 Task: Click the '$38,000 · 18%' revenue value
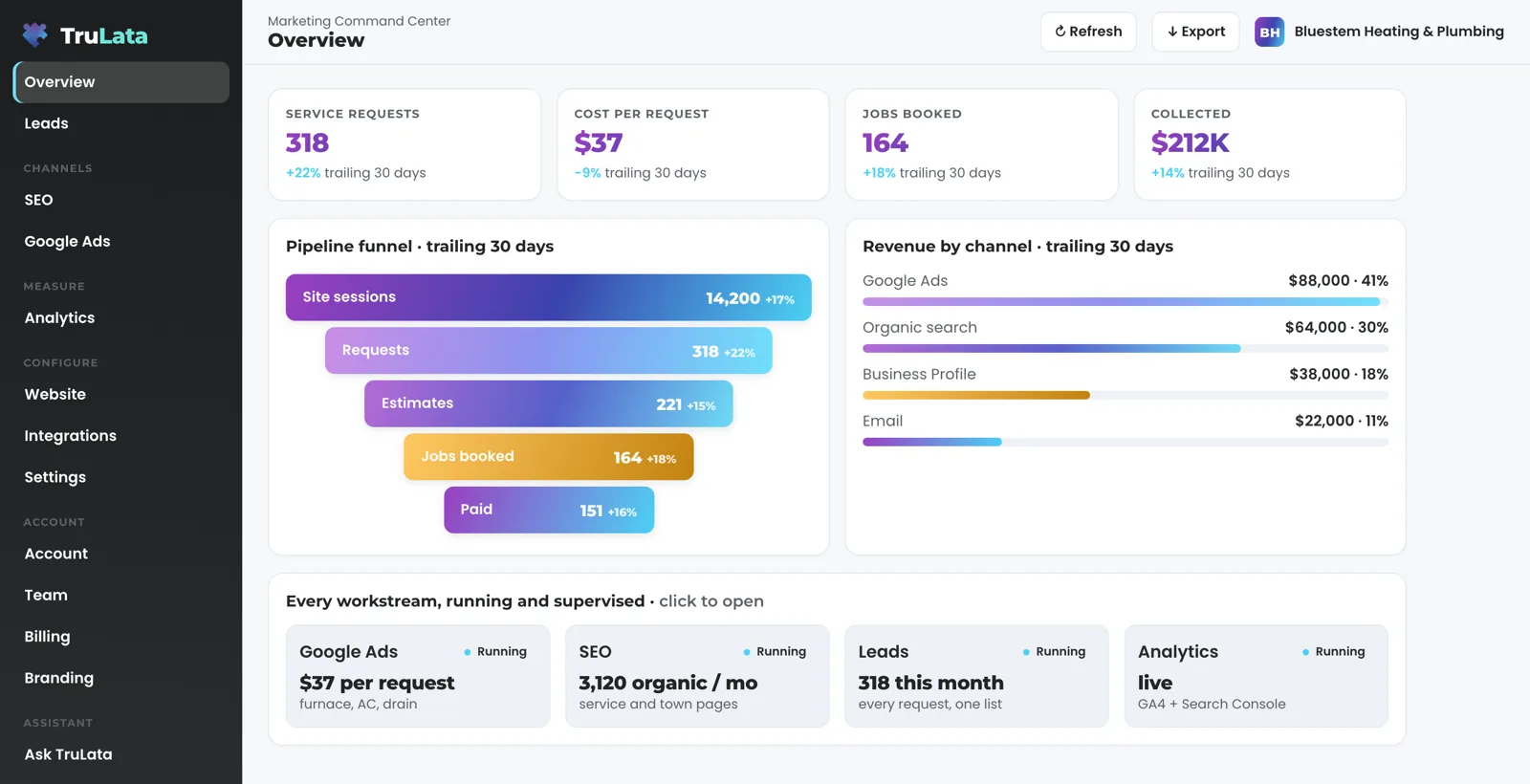[1338, 374]
